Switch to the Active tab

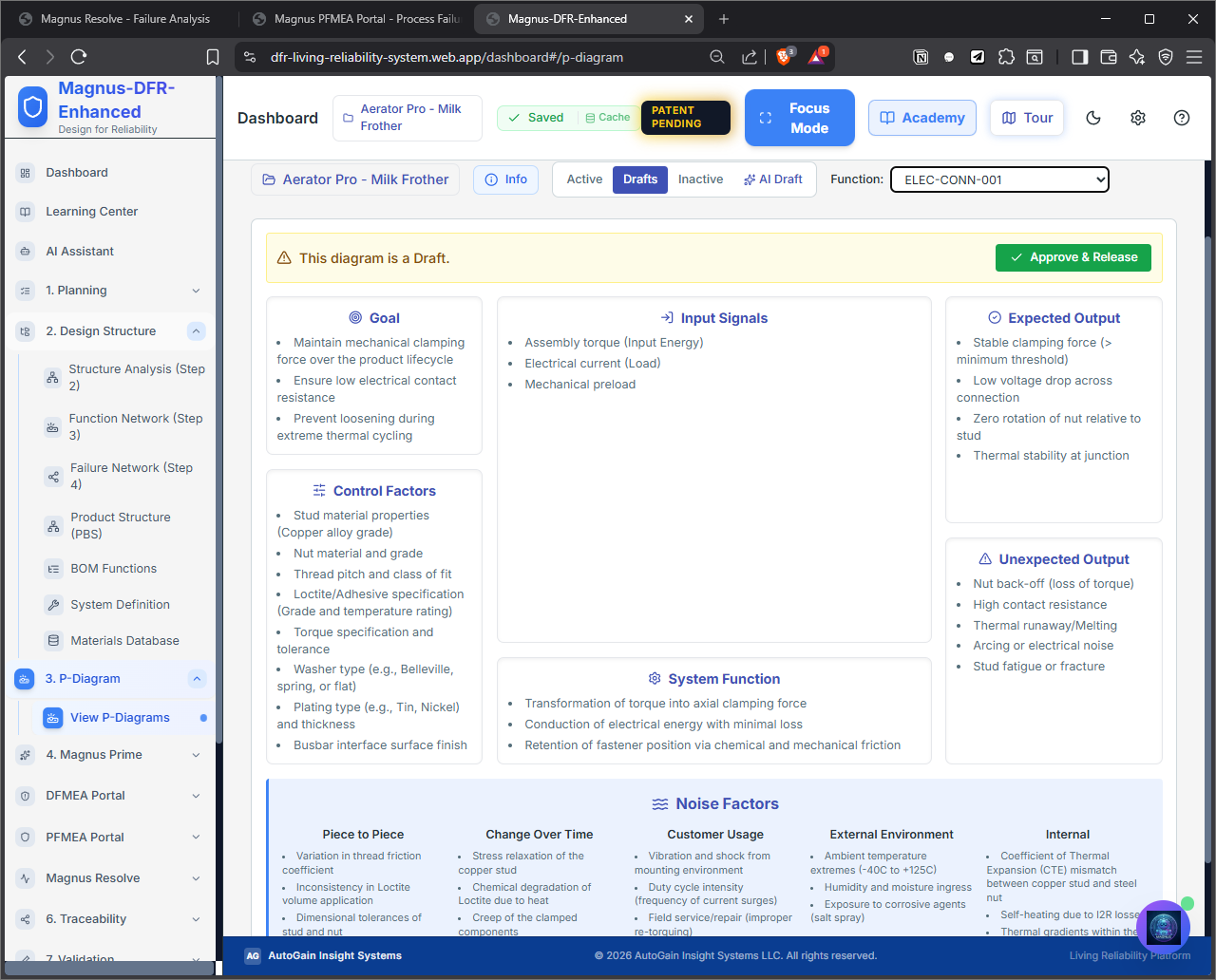[584, 179]
